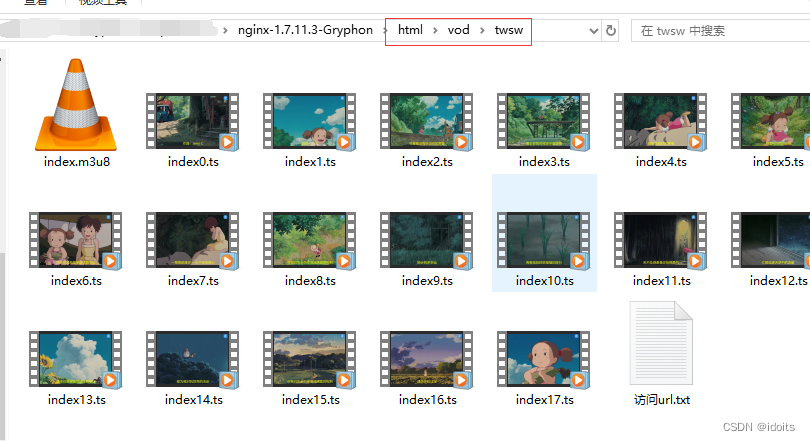Select the index16.ts video thumbnail
Screen dimensions: 810x441
coord(427,359)
